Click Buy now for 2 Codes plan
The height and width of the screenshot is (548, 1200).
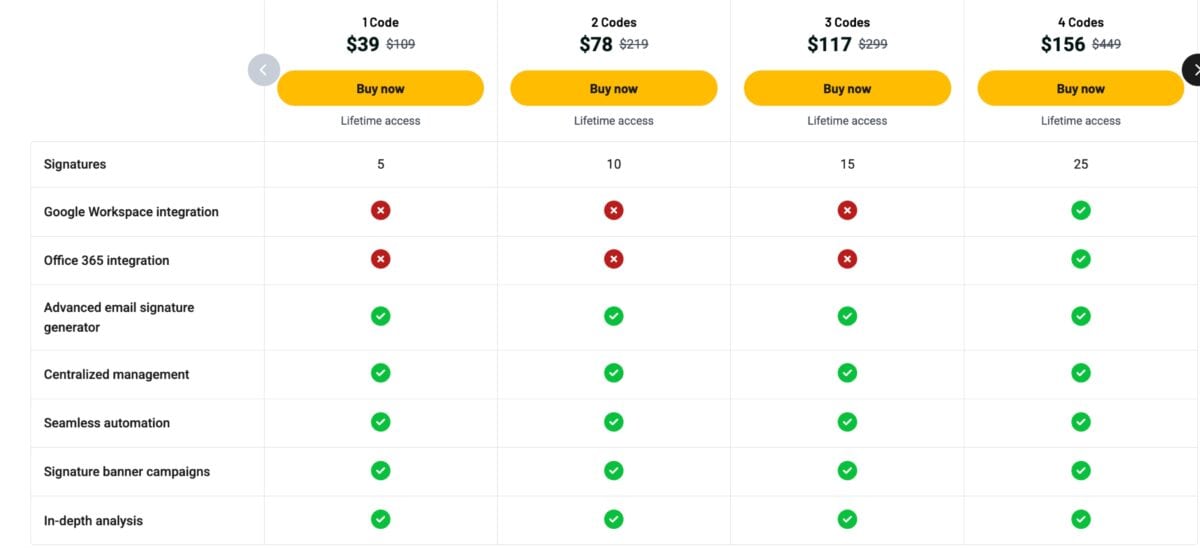click(x=614, y=88)
